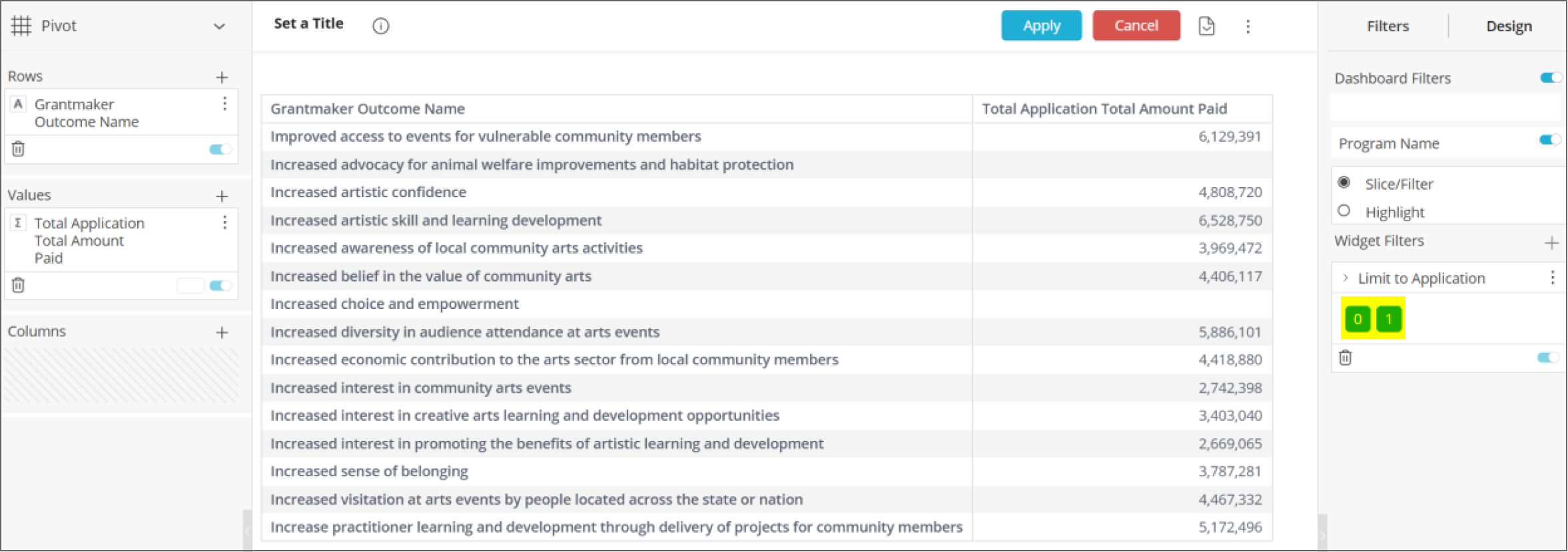Screen dimensions: 1568x552
Task: Click the document icon beside Cancel
Action: click(x=1206, y=26)
